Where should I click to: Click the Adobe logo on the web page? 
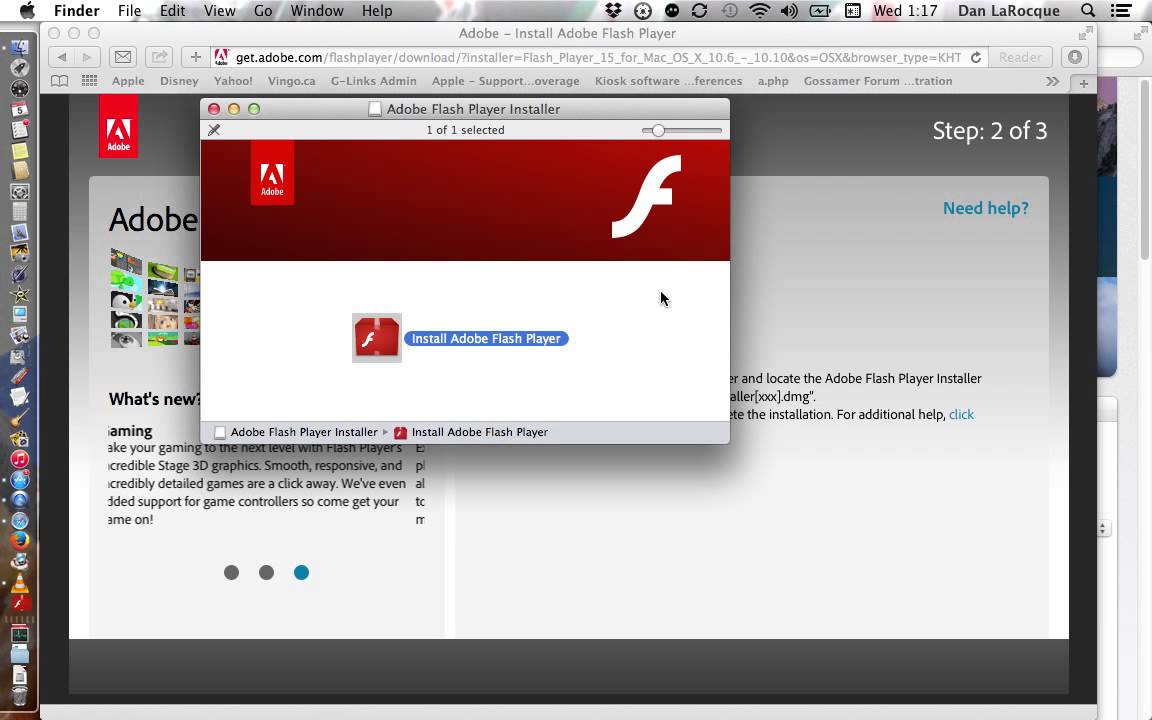click(118, 126)
